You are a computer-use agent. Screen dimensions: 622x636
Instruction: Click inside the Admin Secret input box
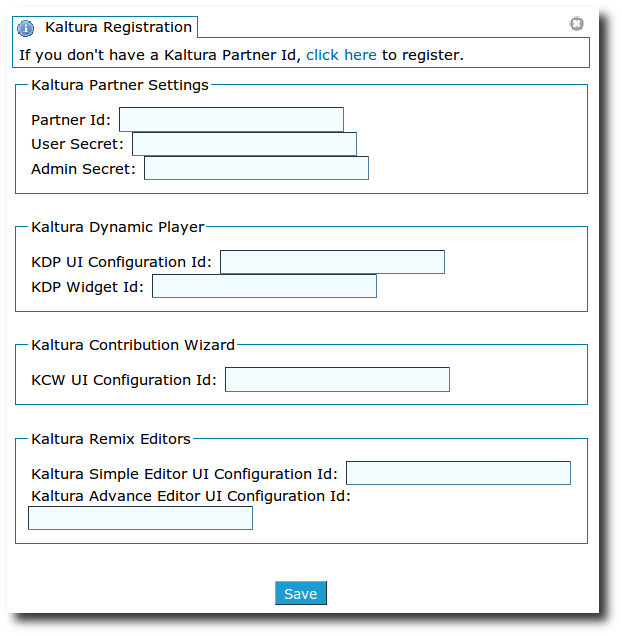256,168
